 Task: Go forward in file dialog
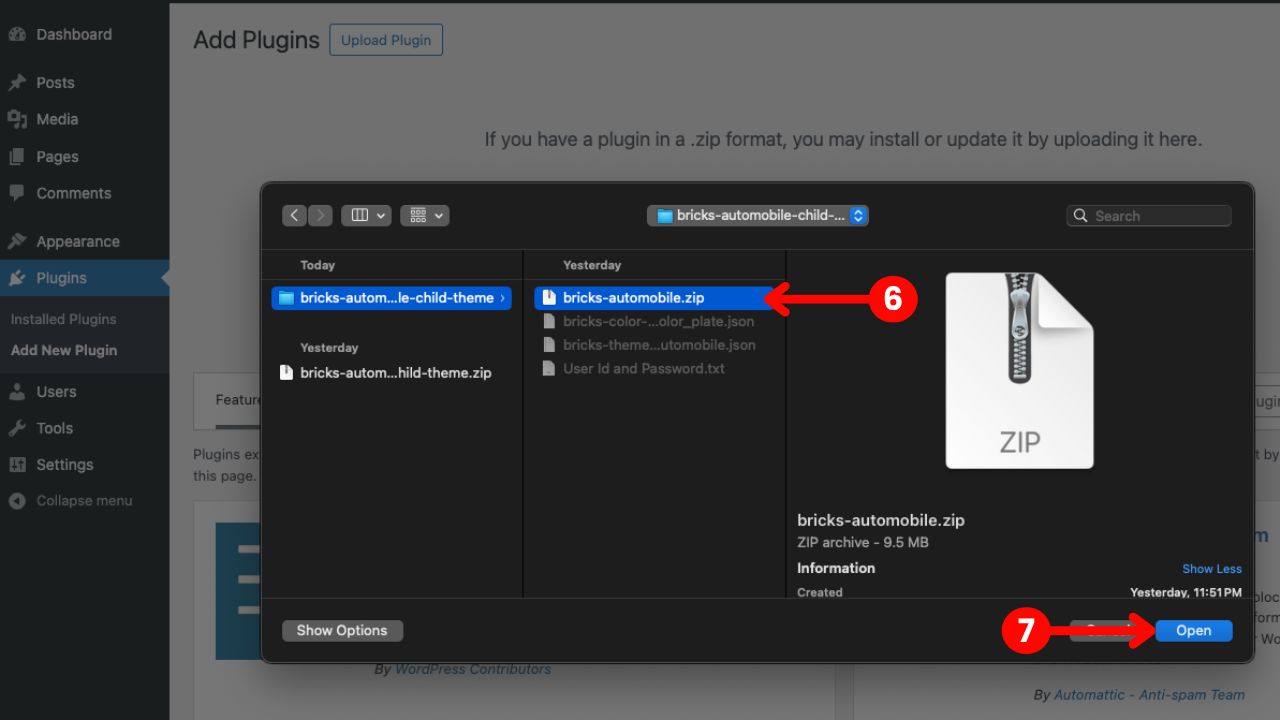pyautogui.click(x=320, y=215)
